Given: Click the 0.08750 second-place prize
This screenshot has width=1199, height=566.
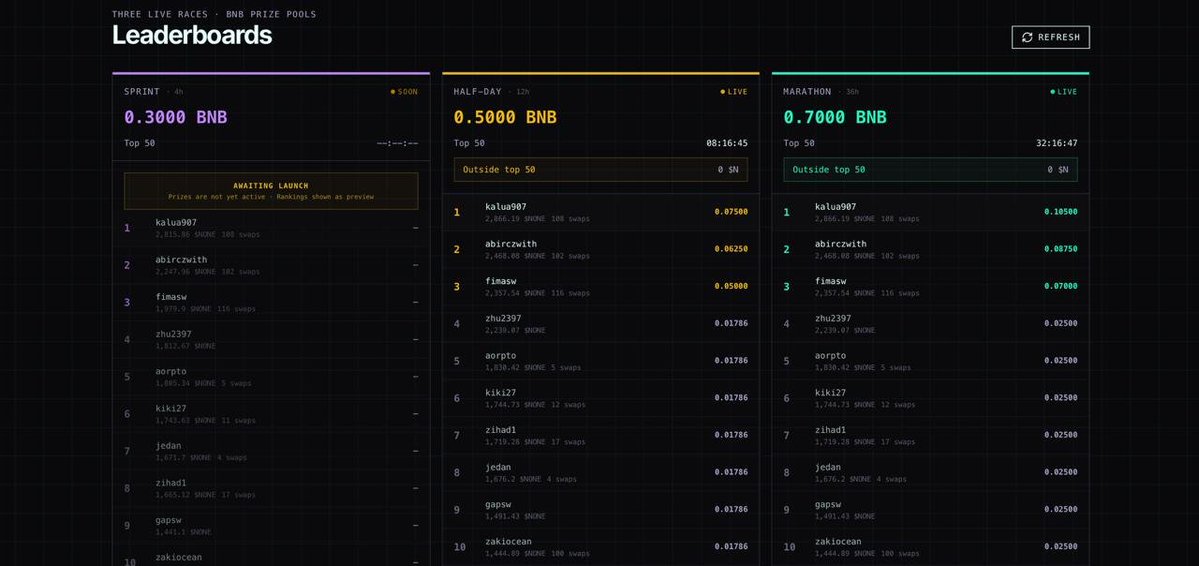Looking at the screenshot, I should coord(1061,249).
